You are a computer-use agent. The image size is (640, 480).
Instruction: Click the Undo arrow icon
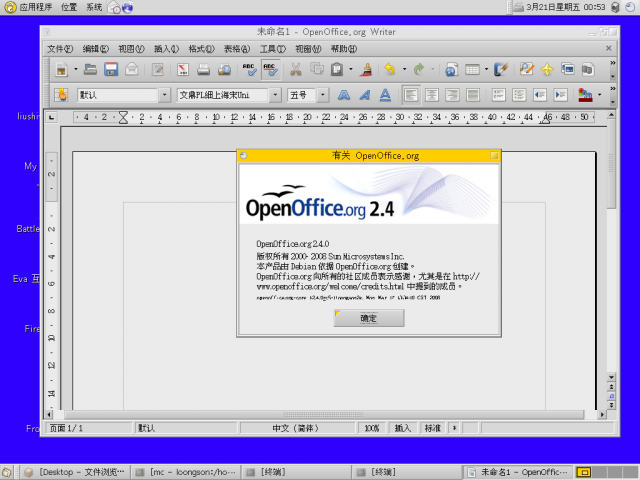click(x=390, y=69)
